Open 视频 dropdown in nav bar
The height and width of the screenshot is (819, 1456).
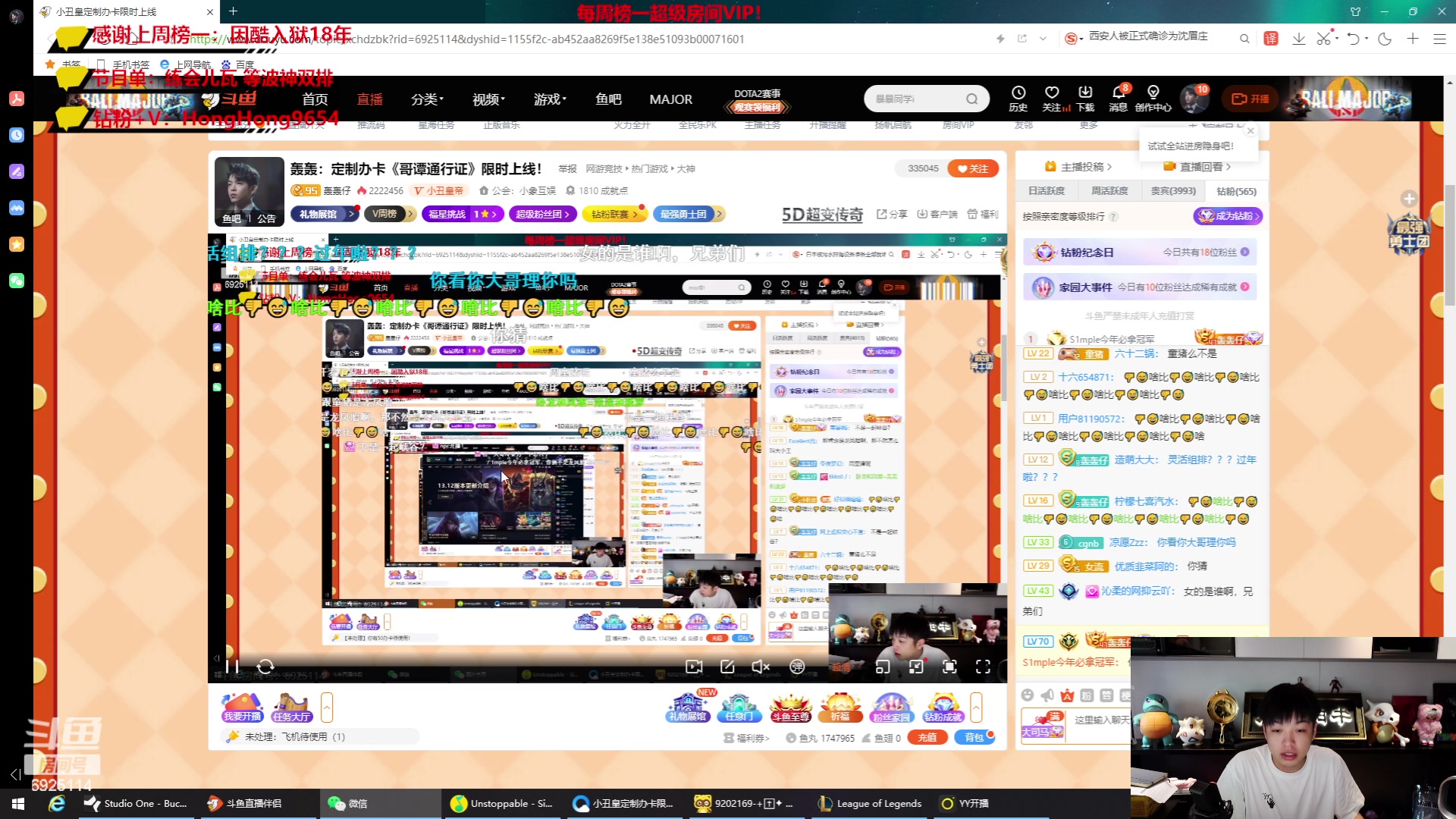click(488, 99)
